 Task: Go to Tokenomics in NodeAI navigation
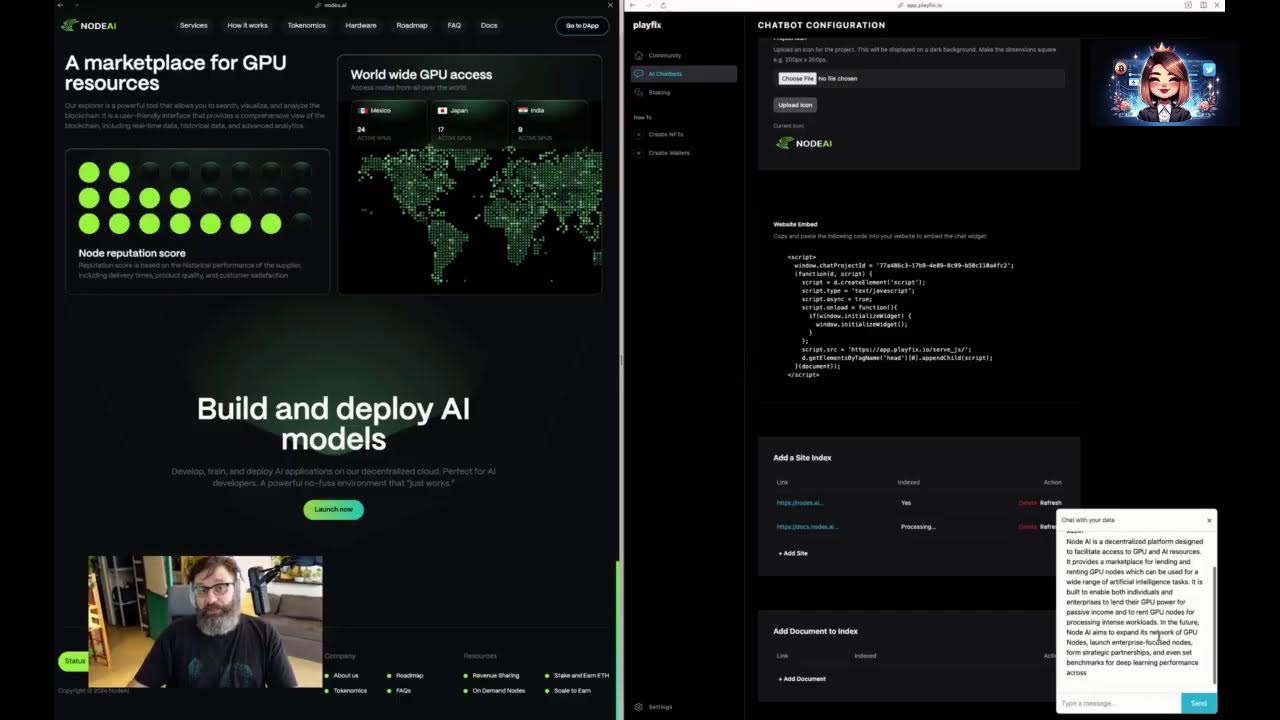[x=306, y=25]
